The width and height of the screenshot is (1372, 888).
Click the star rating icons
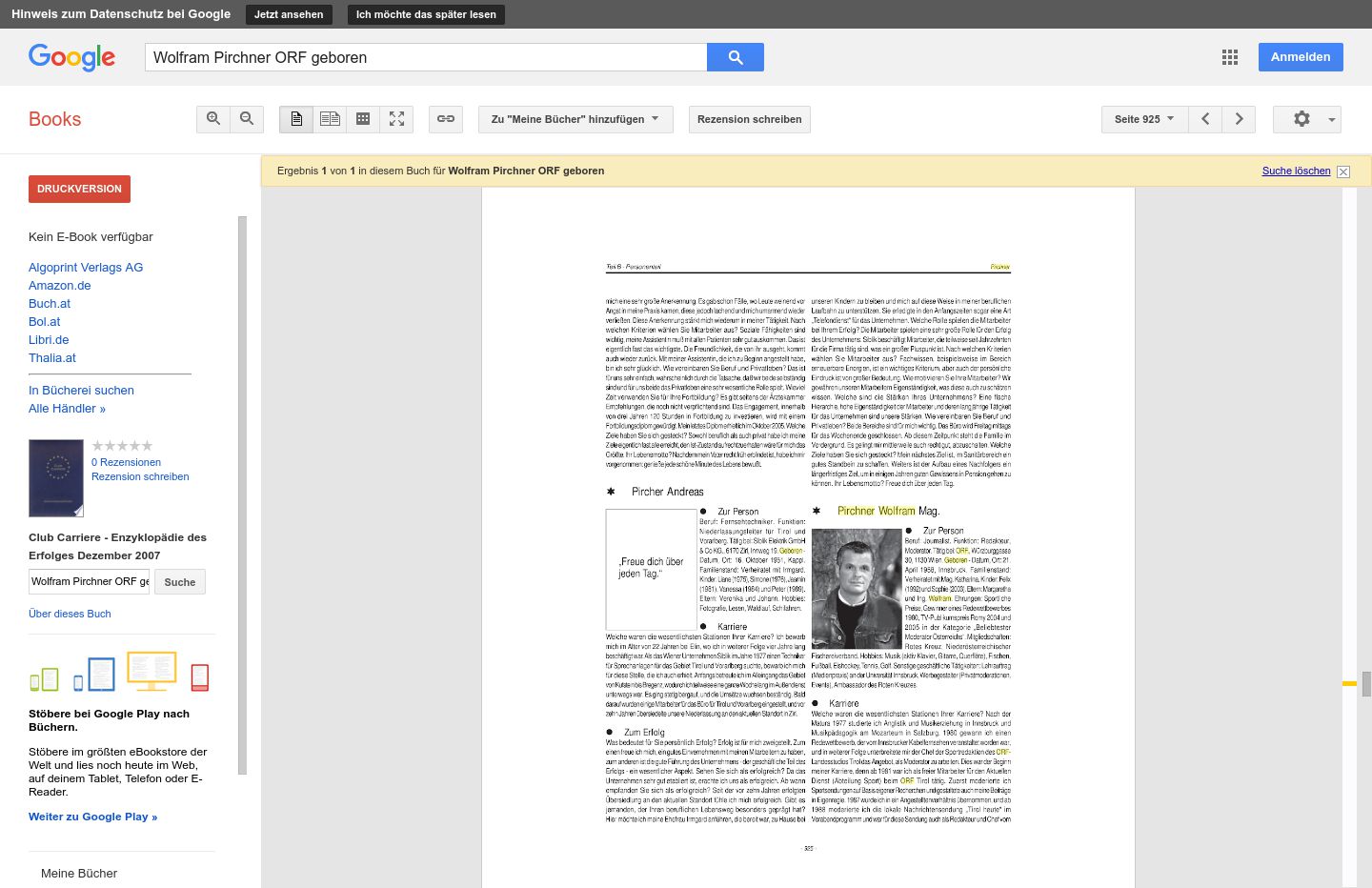[x=122, y=446]
